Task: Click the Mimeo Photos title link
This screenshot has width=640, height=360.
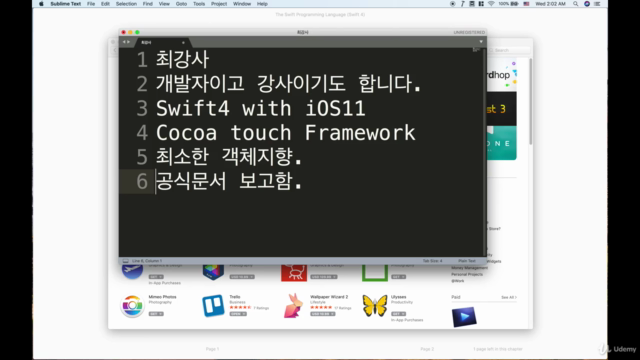Action: point(162,297)
